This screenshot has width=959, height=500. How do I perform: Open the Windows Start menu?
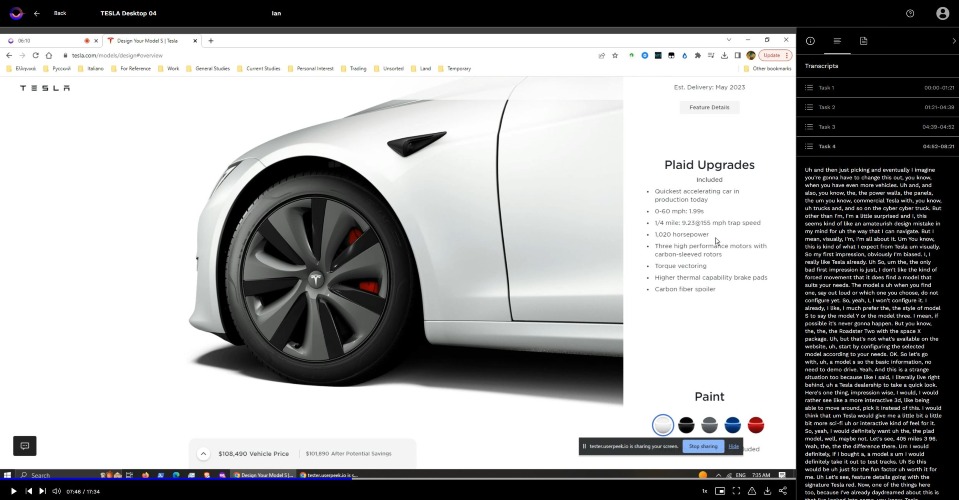(7, 475)
